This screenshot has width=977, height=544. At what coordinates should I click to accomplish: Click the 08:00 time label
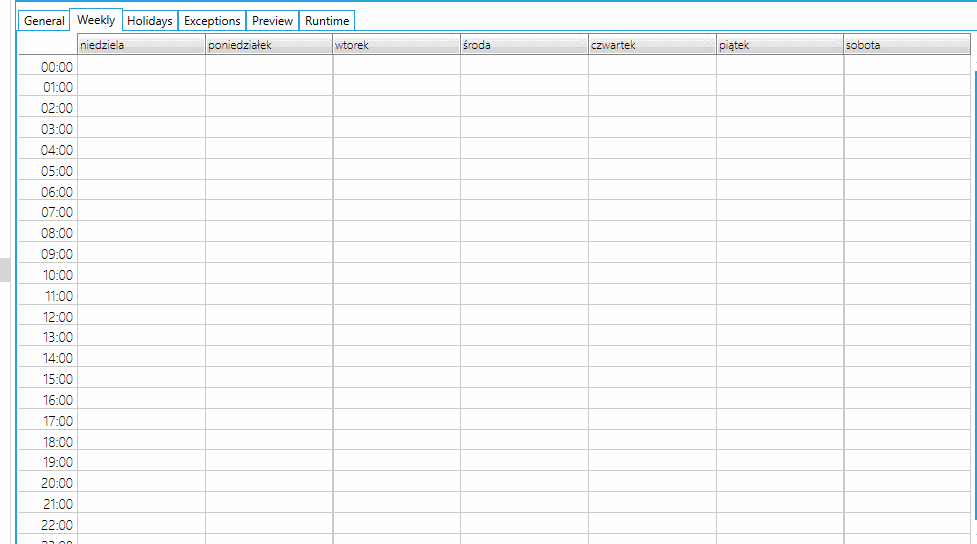(x=57, y=233)
